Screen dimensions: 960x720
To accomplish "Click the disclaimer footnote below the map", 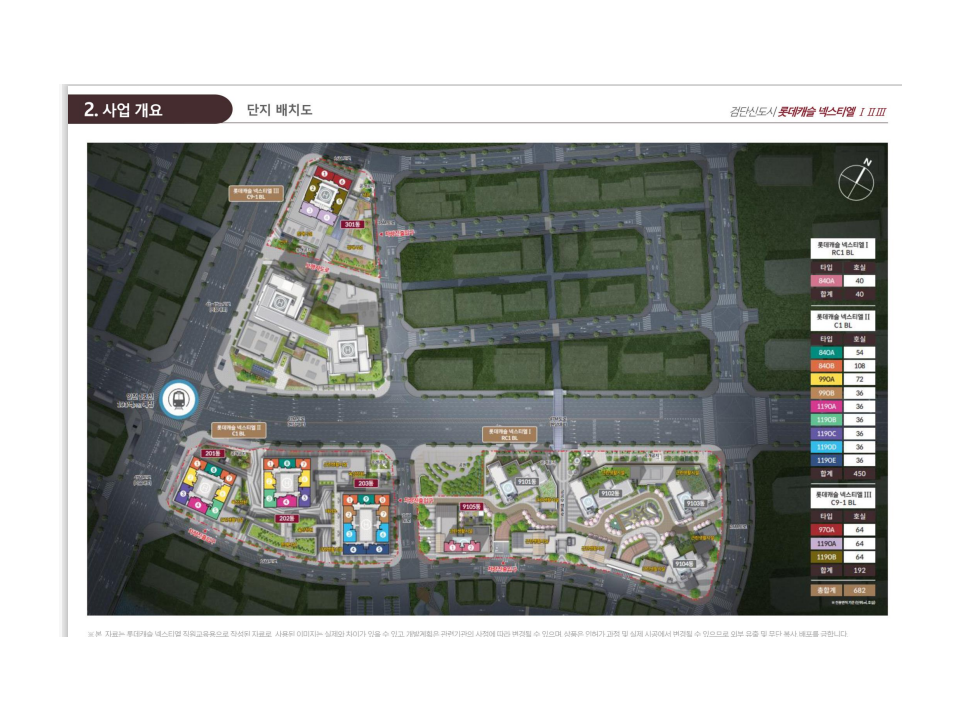I will (x=468, y=634).
